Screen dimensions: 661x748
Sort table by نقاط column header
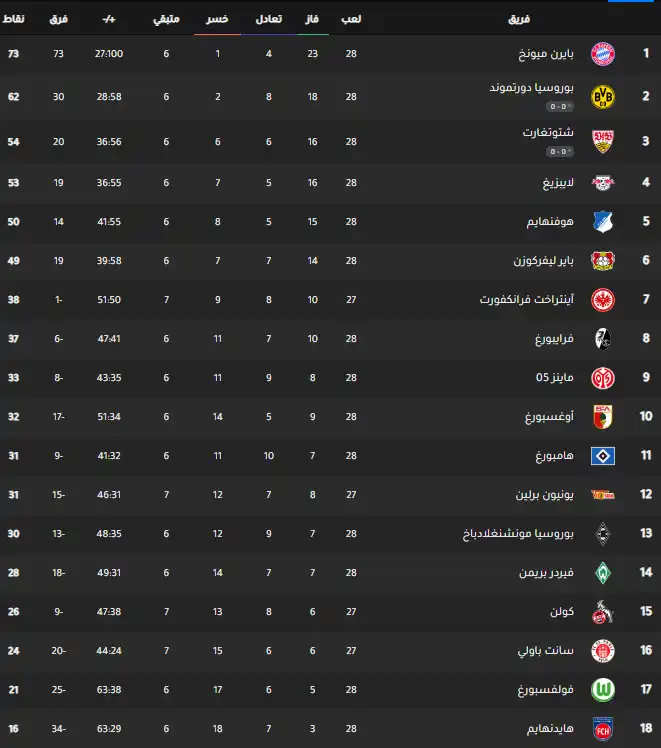coord(17,19)
